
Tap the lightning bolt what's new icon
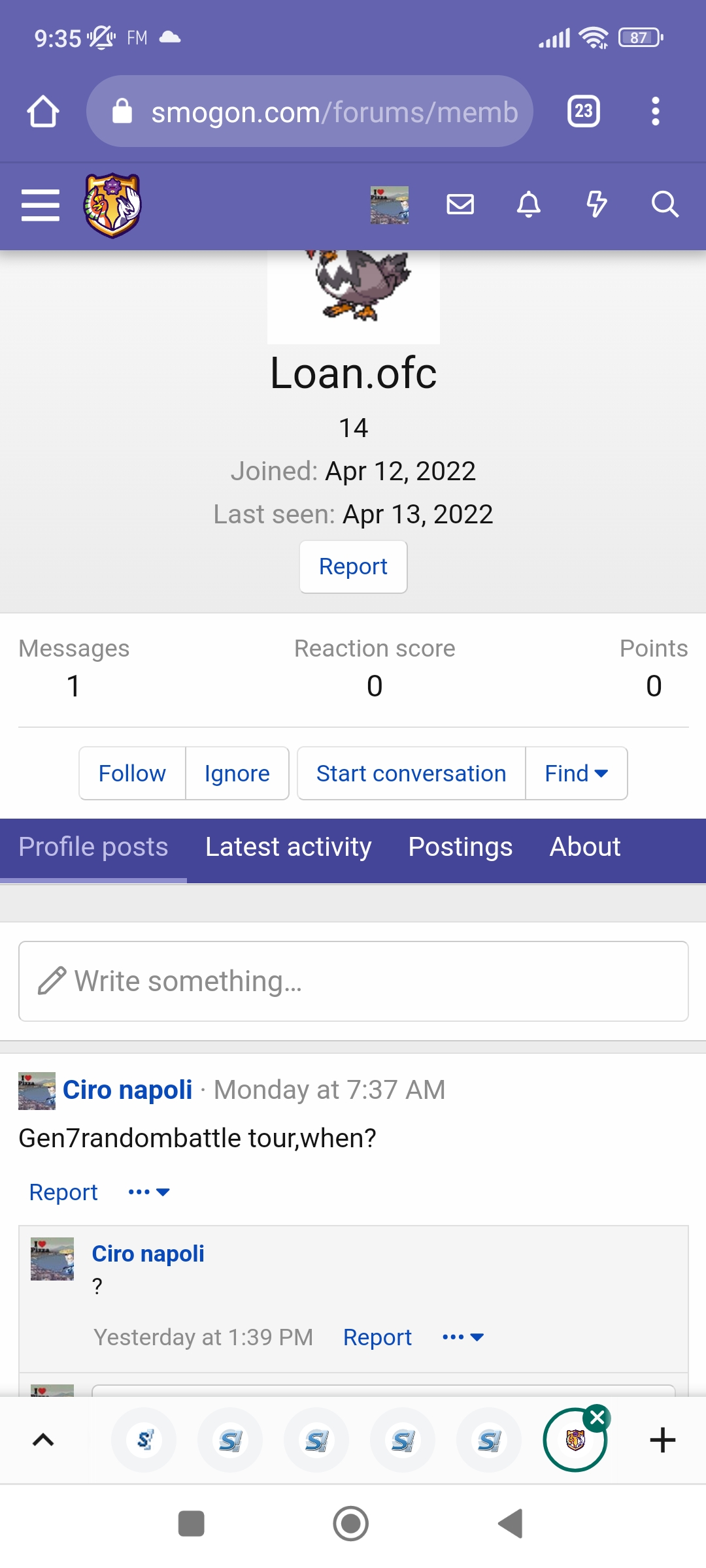(596, 204)
